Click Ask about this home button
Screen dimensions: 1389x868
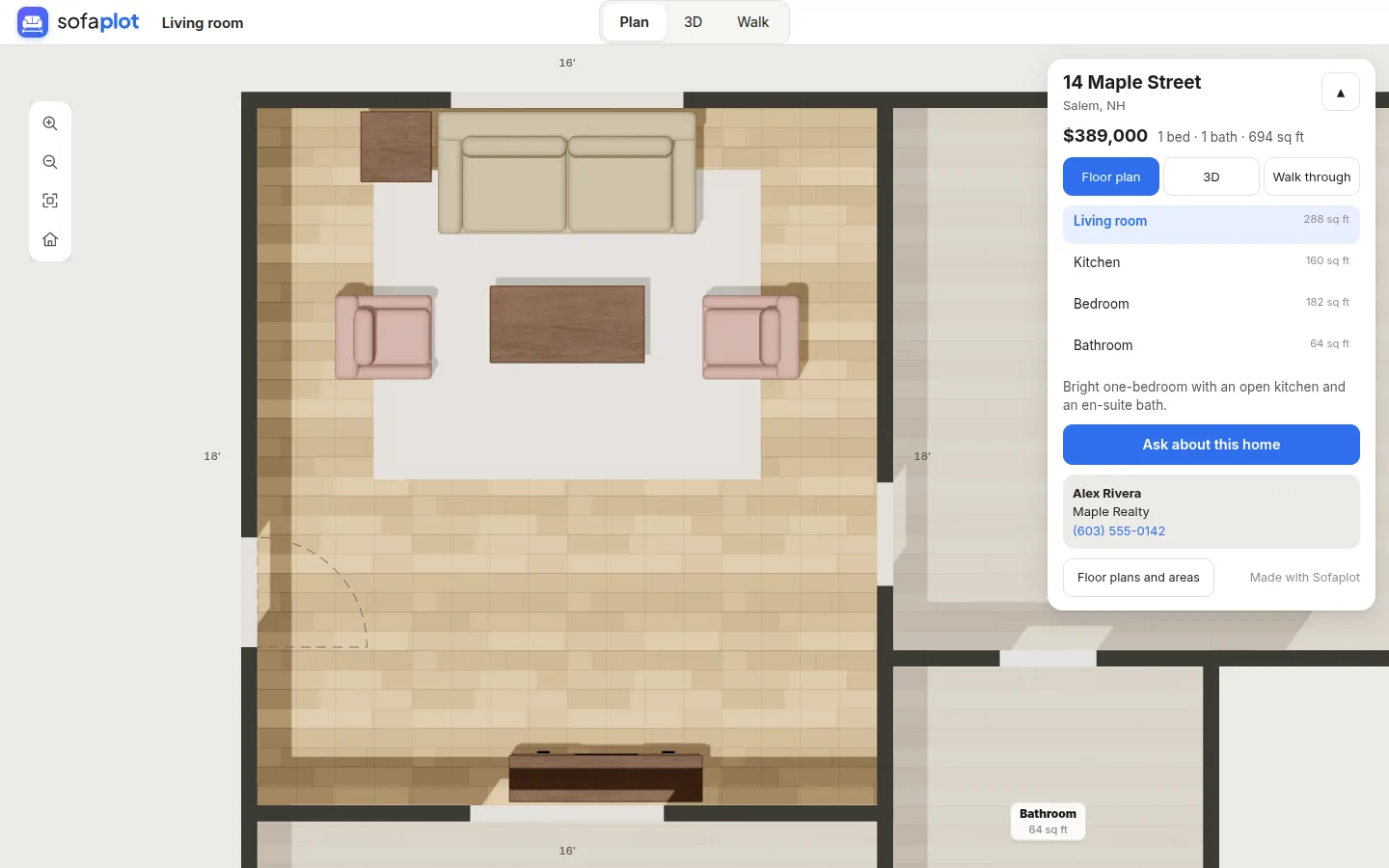[1211, 445]
